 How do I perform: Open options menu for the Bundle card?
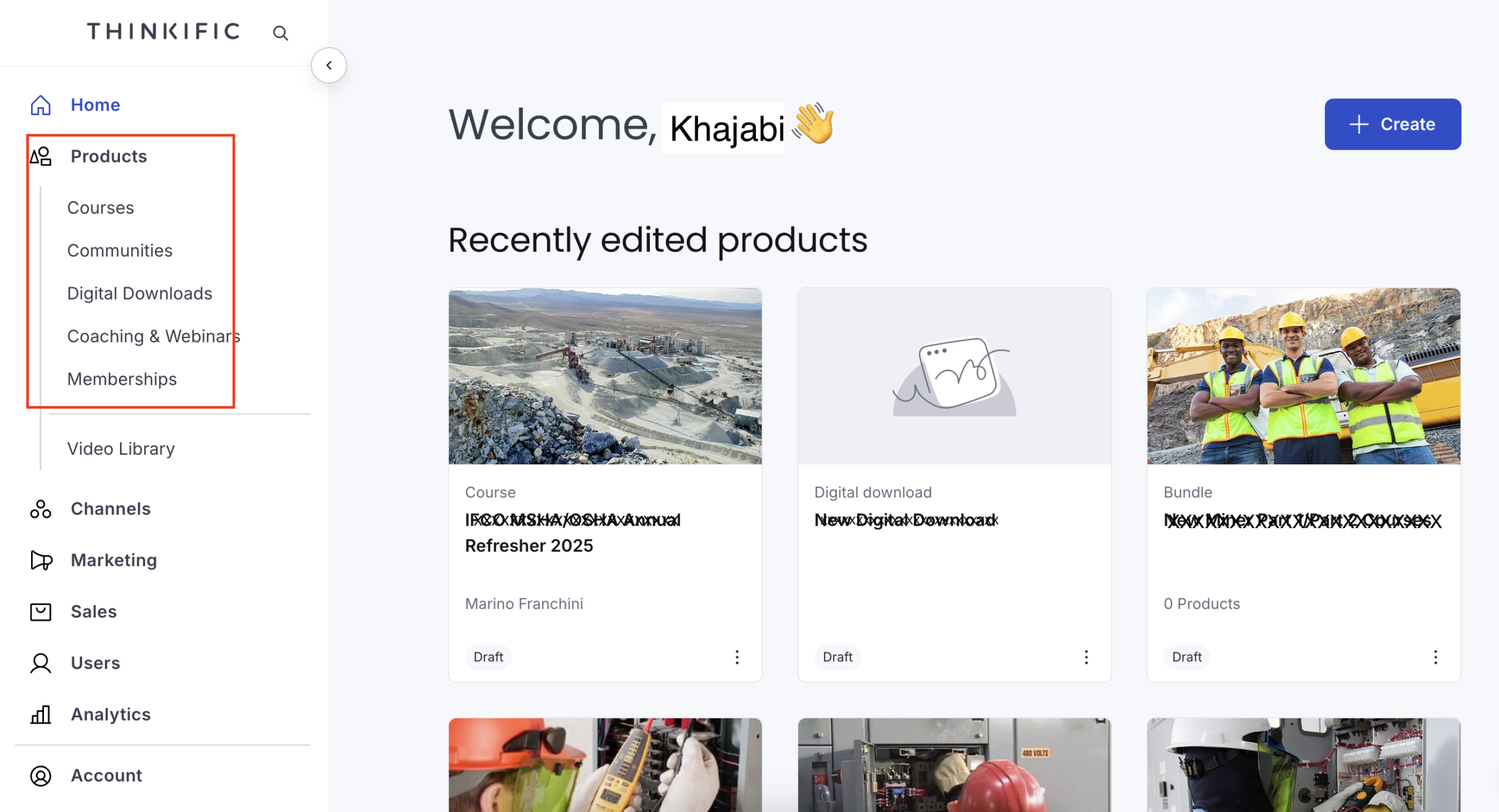tap(1435, 657)
